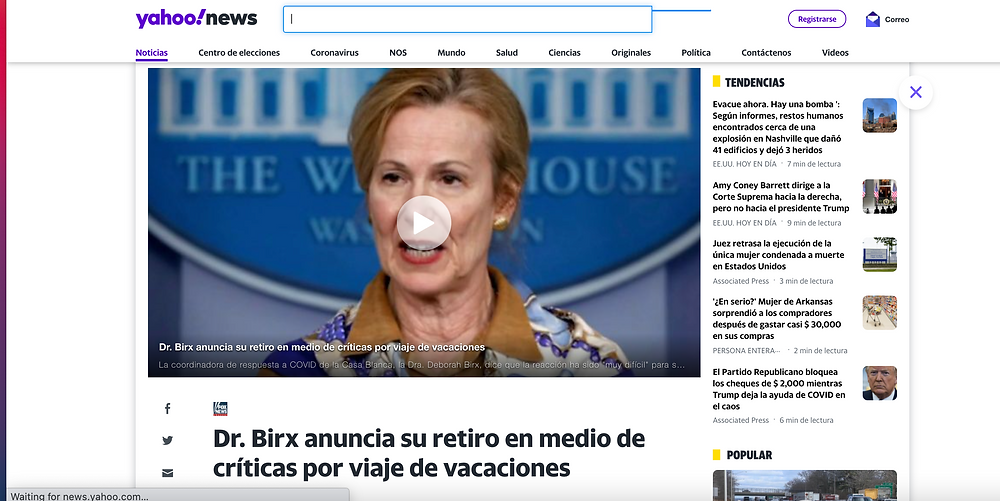
Task: Open Centro de elecciones tab
Action: click(239, 53)
